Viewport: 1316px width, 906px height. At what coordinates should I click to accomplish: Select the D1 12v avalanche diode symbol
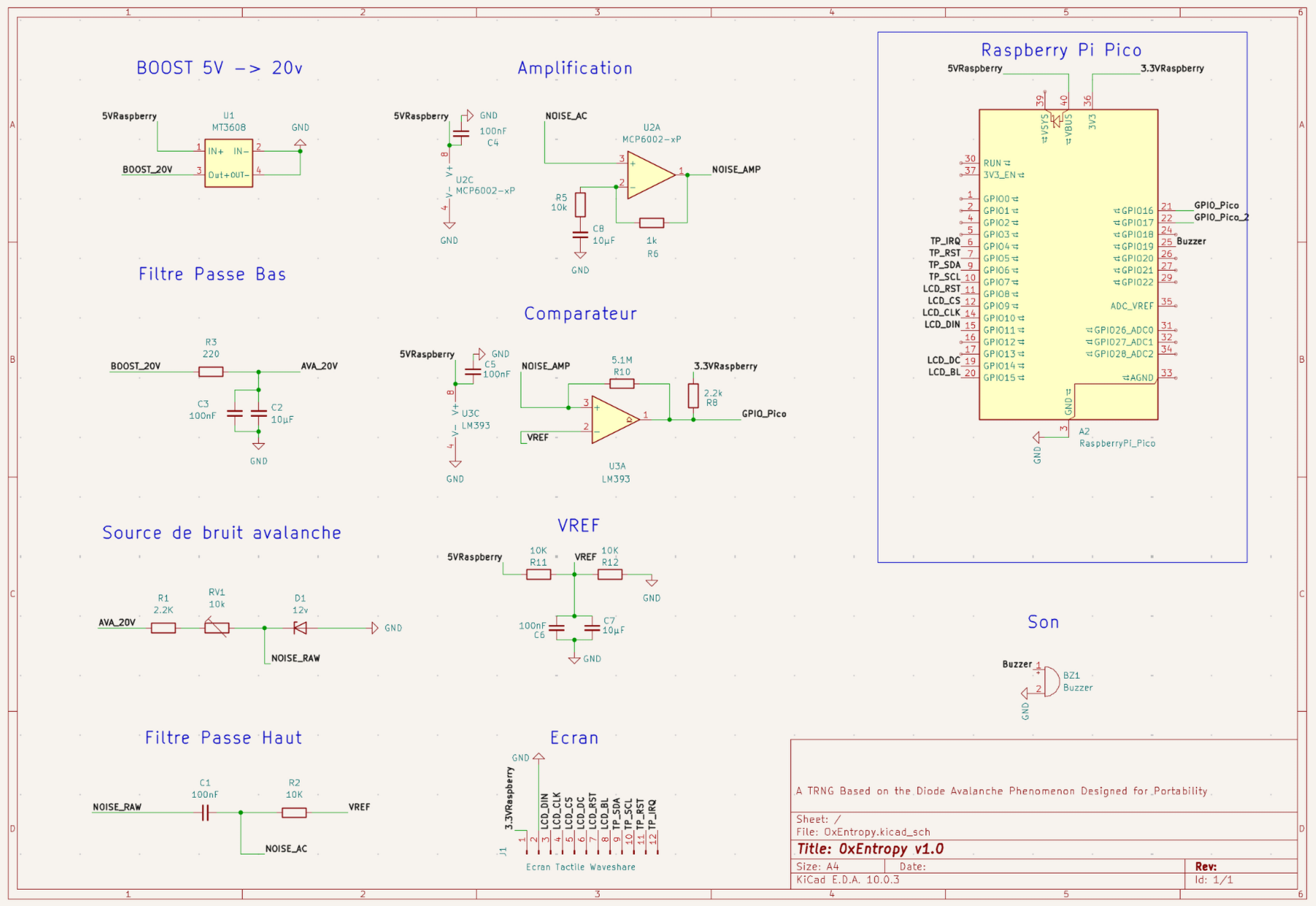click(x=300, y=628)
